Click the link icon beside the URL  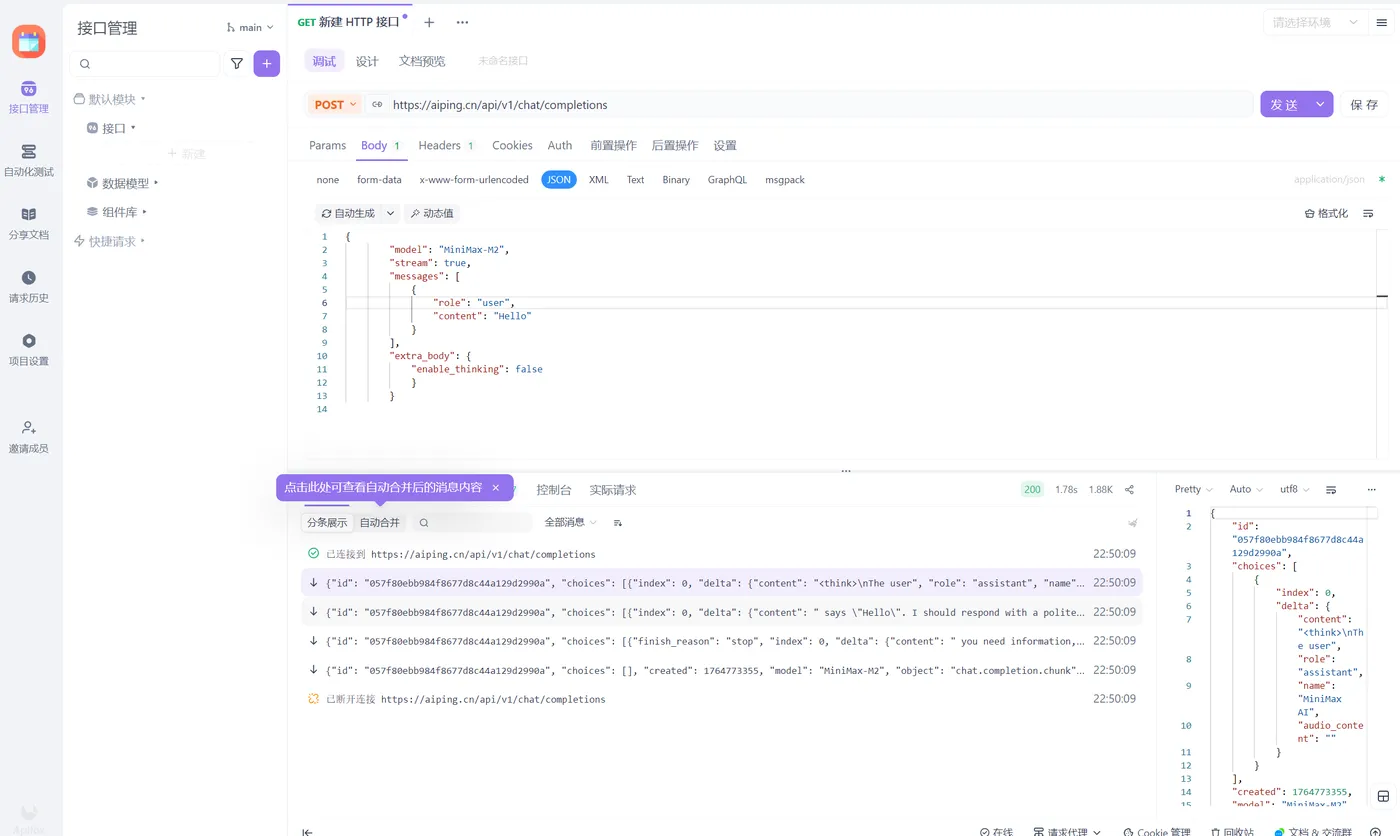(377, 104)
